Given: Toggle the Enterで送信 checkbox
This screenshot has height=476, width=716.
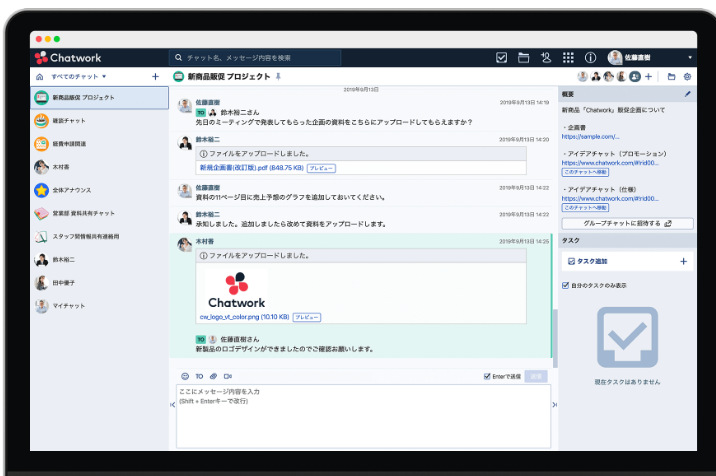Looking at the screenshot, I should coord(487,376).
